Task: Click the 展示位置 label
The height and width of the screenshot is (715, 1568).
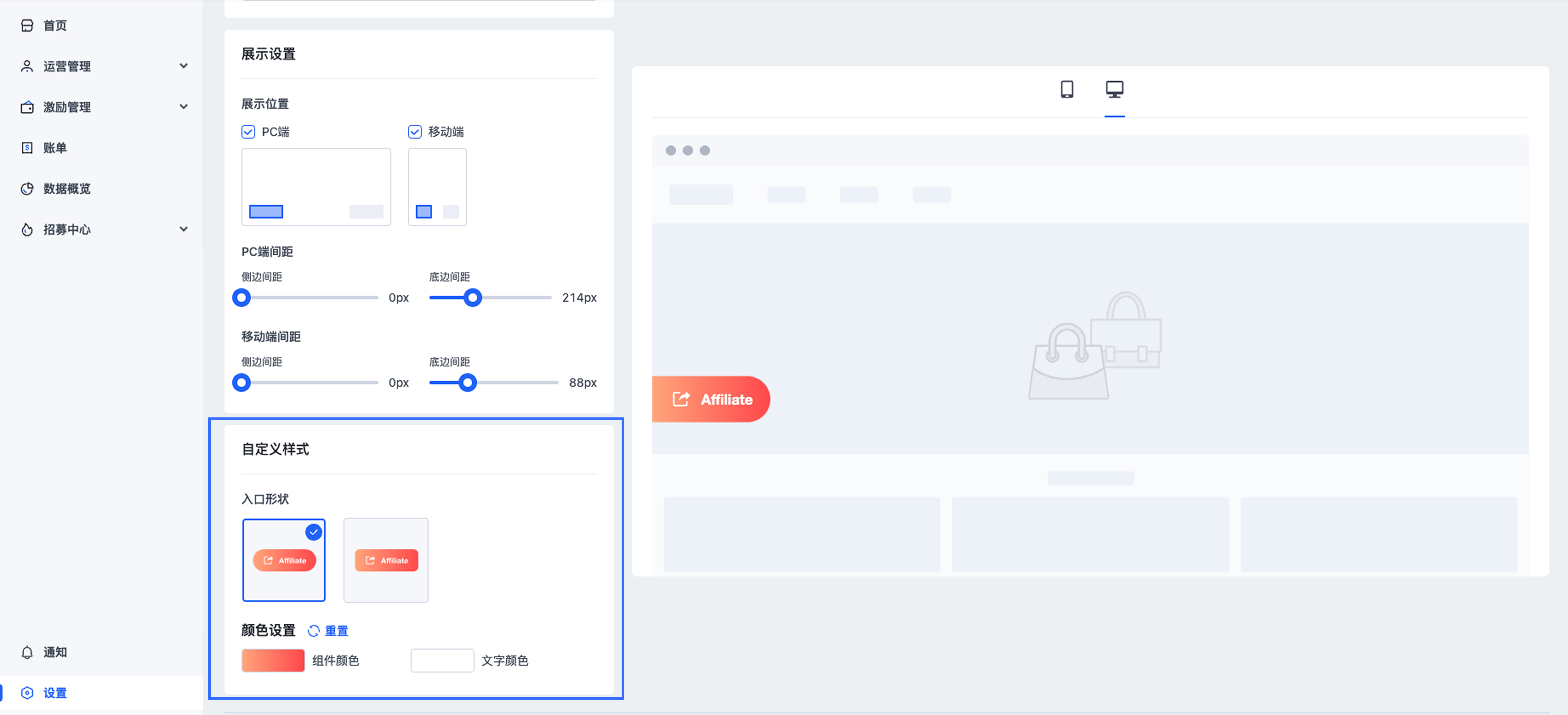Action: click(265, 104)
